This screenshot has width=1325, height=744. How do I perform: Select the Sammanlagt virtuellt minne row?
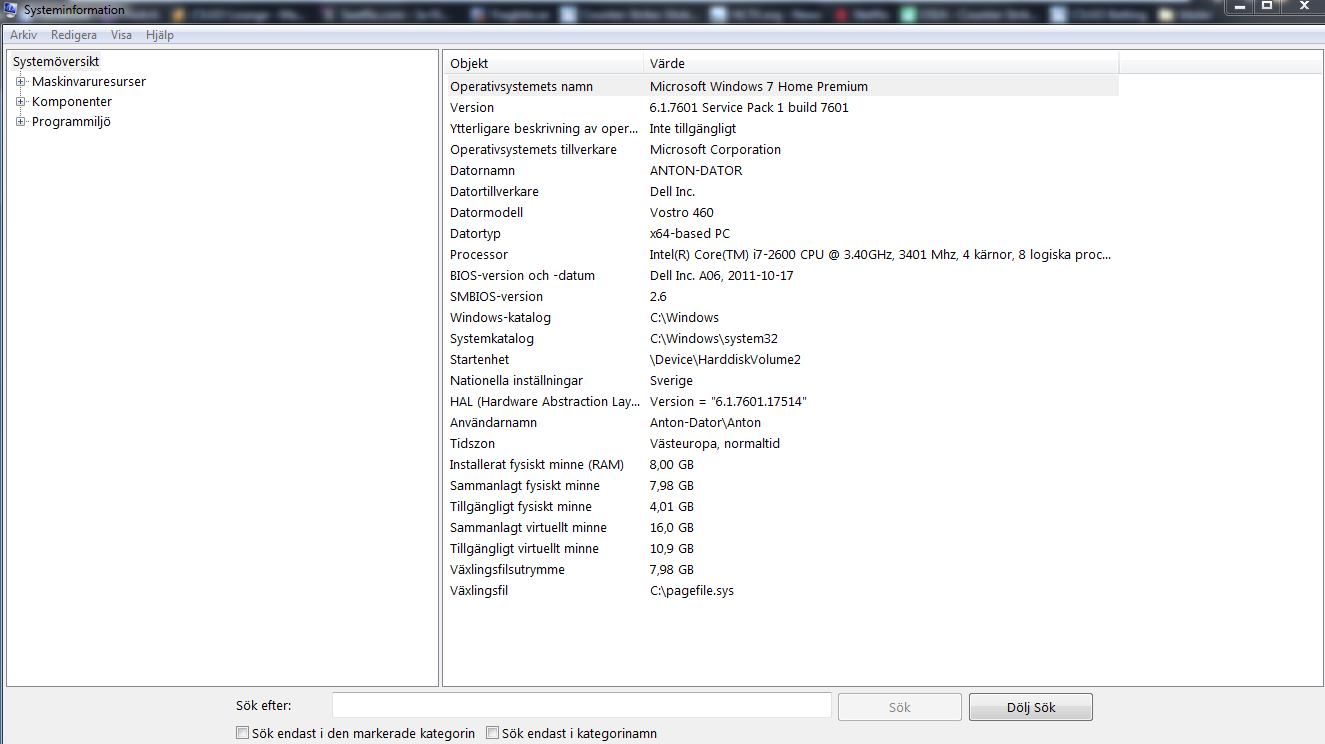[781, 528]
